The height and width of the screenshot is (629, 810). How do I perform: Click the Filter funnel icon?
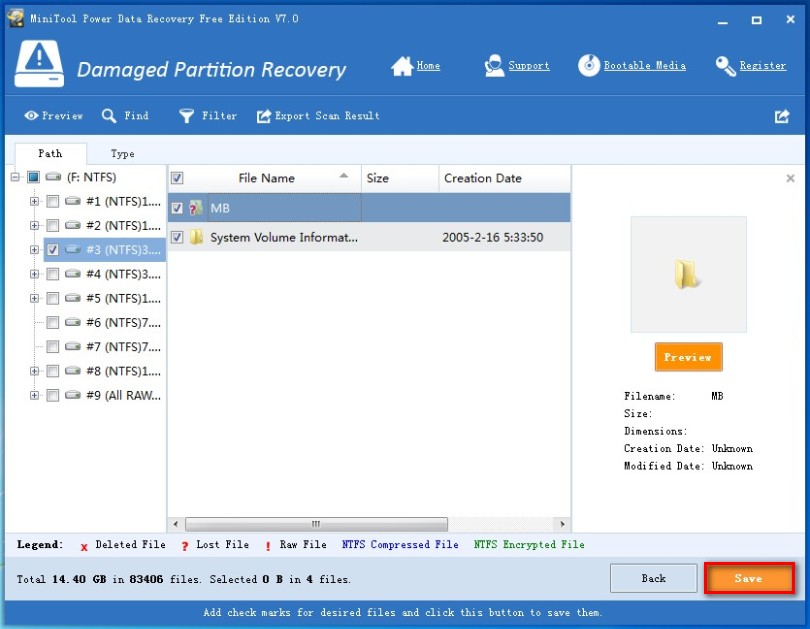point(186,116)
